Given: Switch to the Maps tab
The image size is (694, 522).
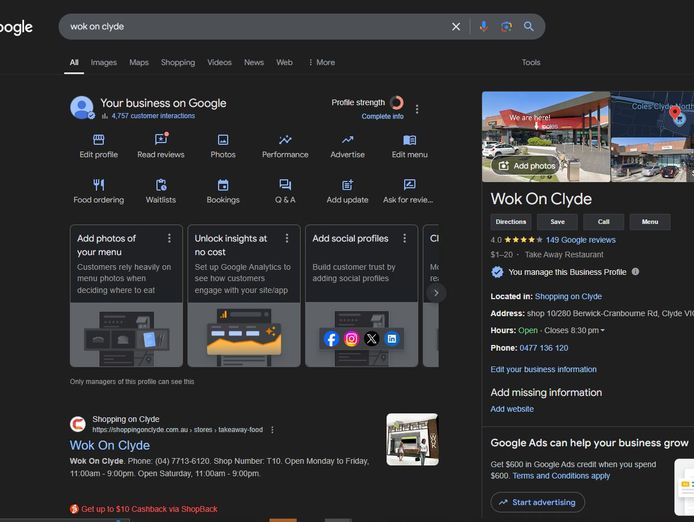Looking at the screenshot, I should point(139,62).
